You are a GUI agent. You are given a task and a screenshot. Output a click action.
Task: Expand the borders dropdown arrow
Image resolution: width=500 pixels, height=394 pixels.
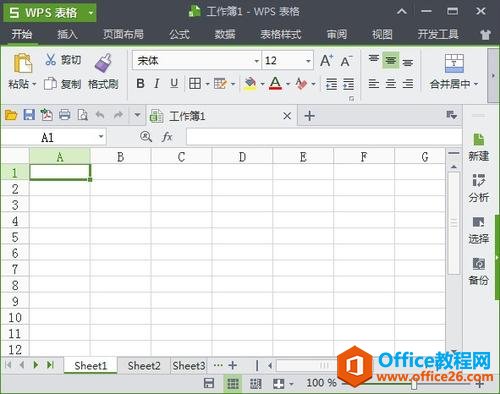tap(207, 84)
